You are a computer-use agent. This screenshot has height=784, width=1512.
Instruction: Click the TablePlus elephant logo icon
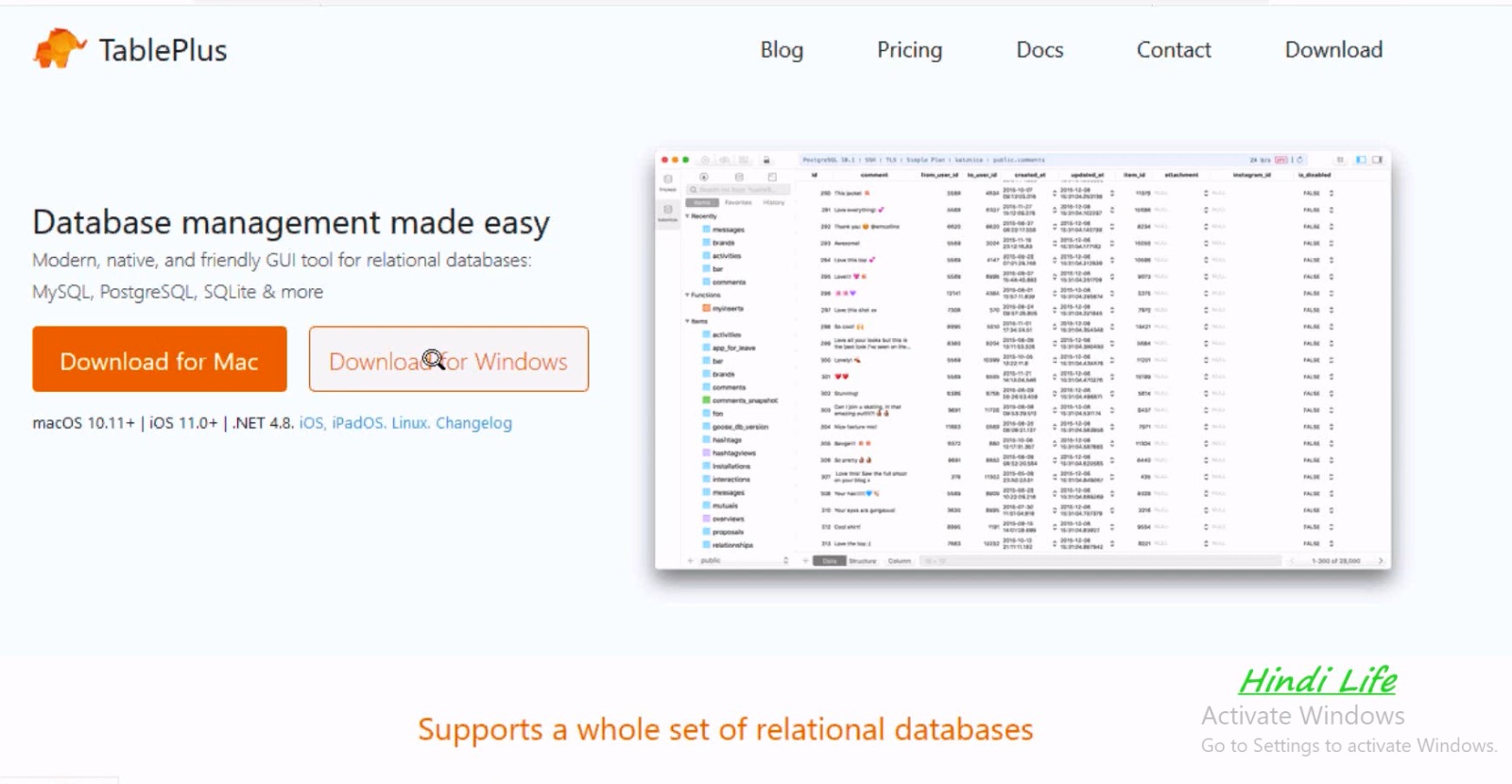(60, 48)
